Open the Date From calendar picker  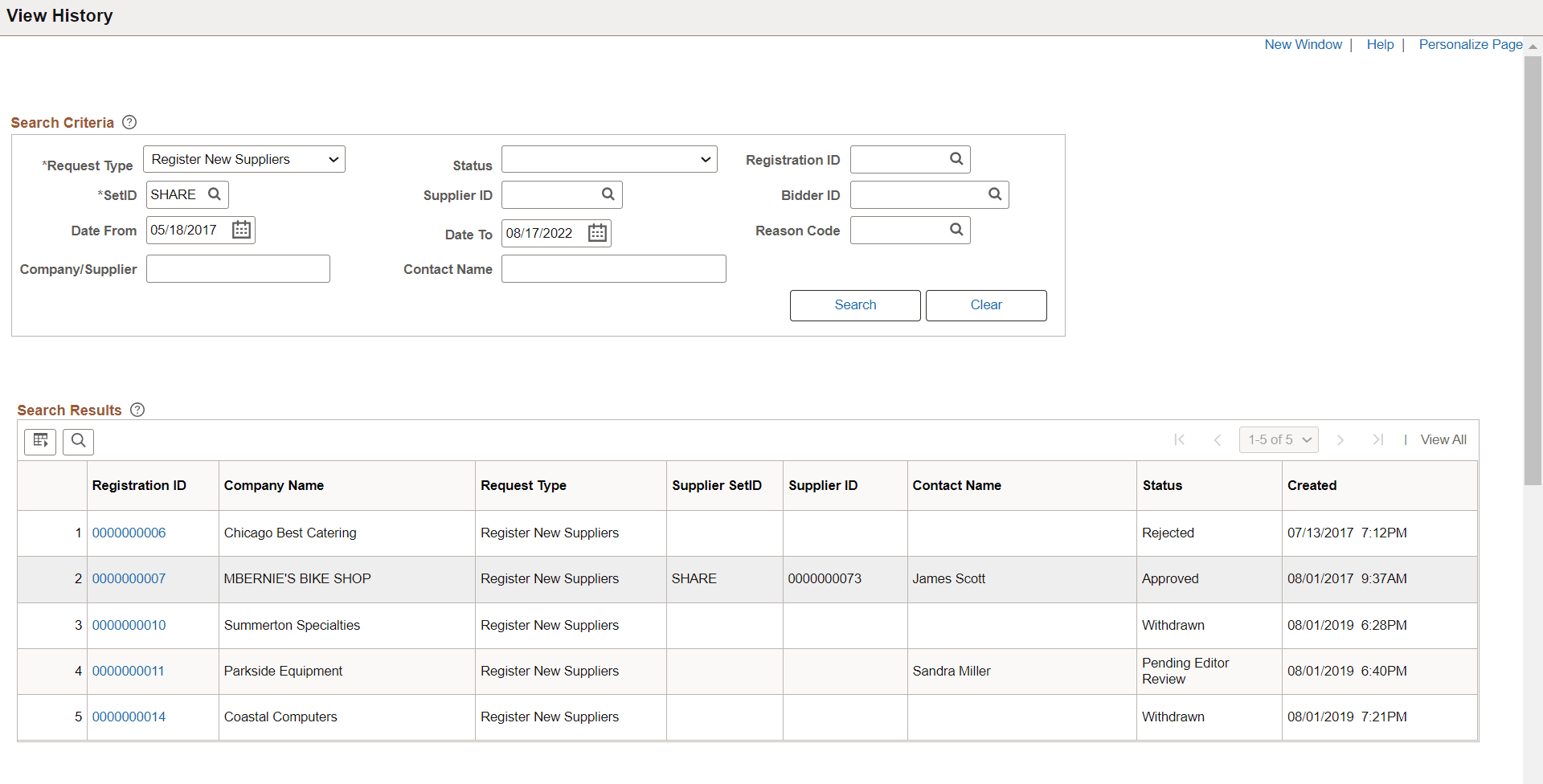(x=240, y=230)
